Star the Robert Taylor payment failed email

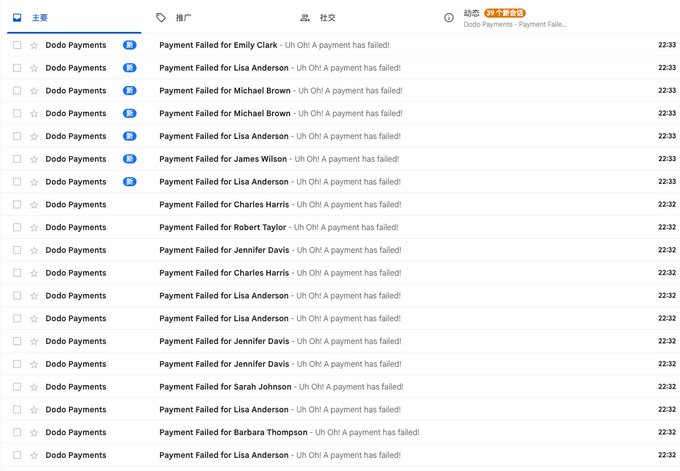click(x=34, y=228)
